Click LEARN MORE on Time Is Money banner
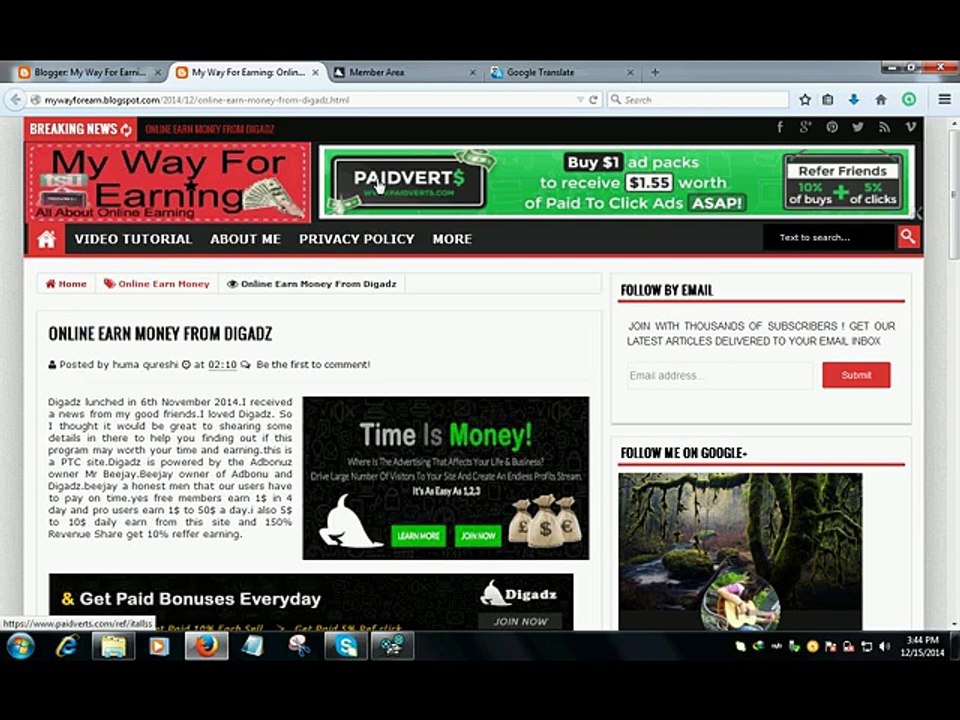The image size is (960, 720). pyautogui.click(x=418, y=536)
